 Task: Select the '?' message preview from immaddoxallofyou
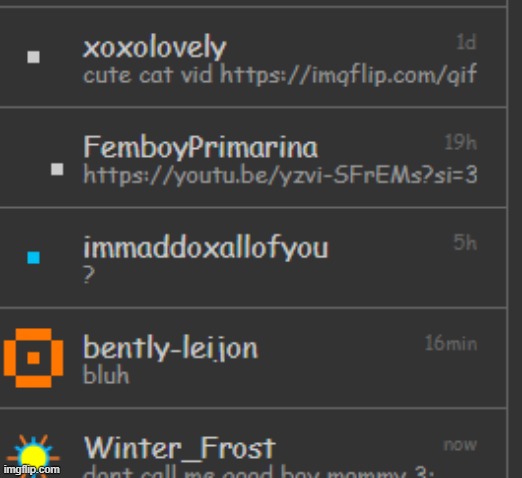[89, 275]
